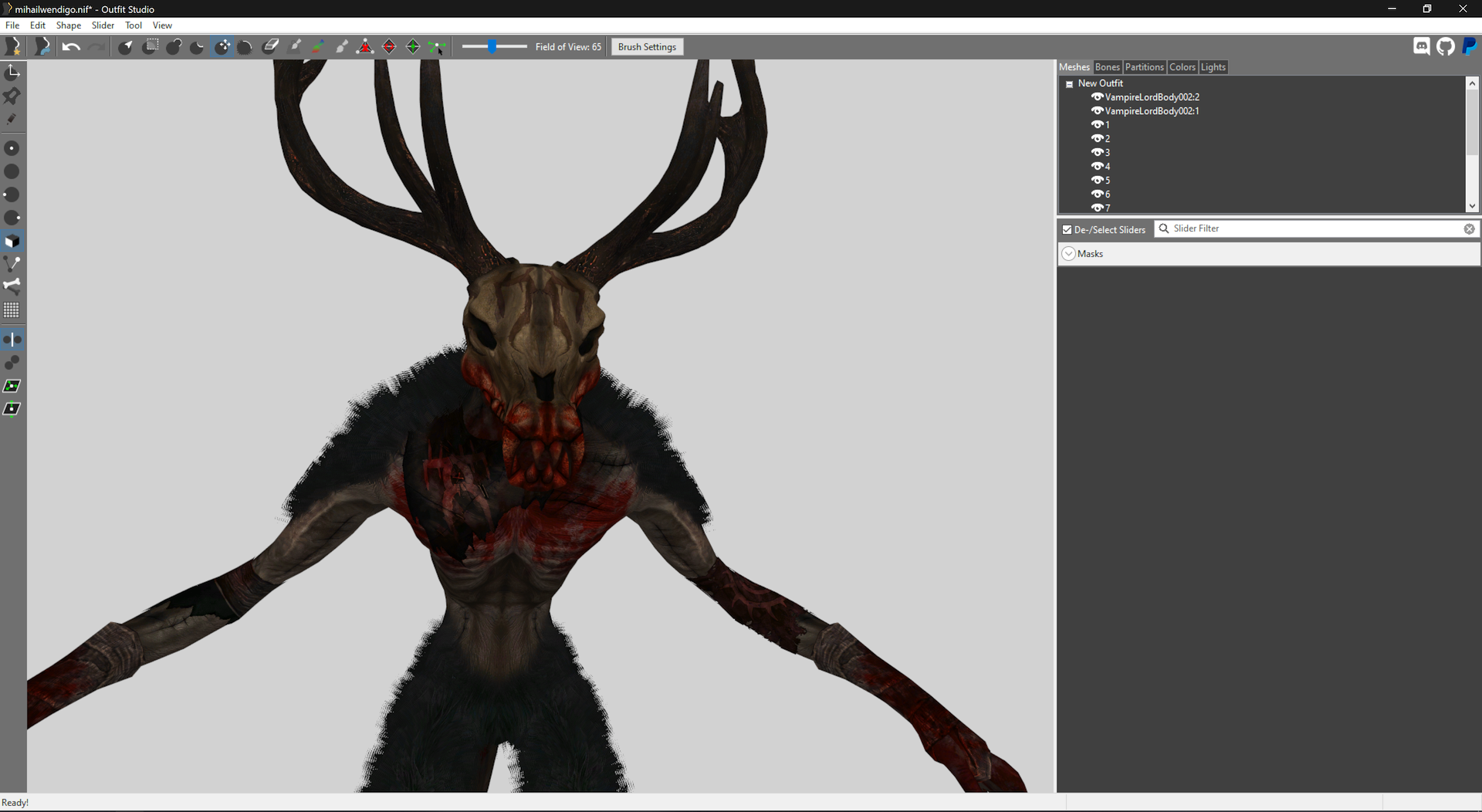Open the File menu
The image size is (1482, 812).
(x=12, y=25)
